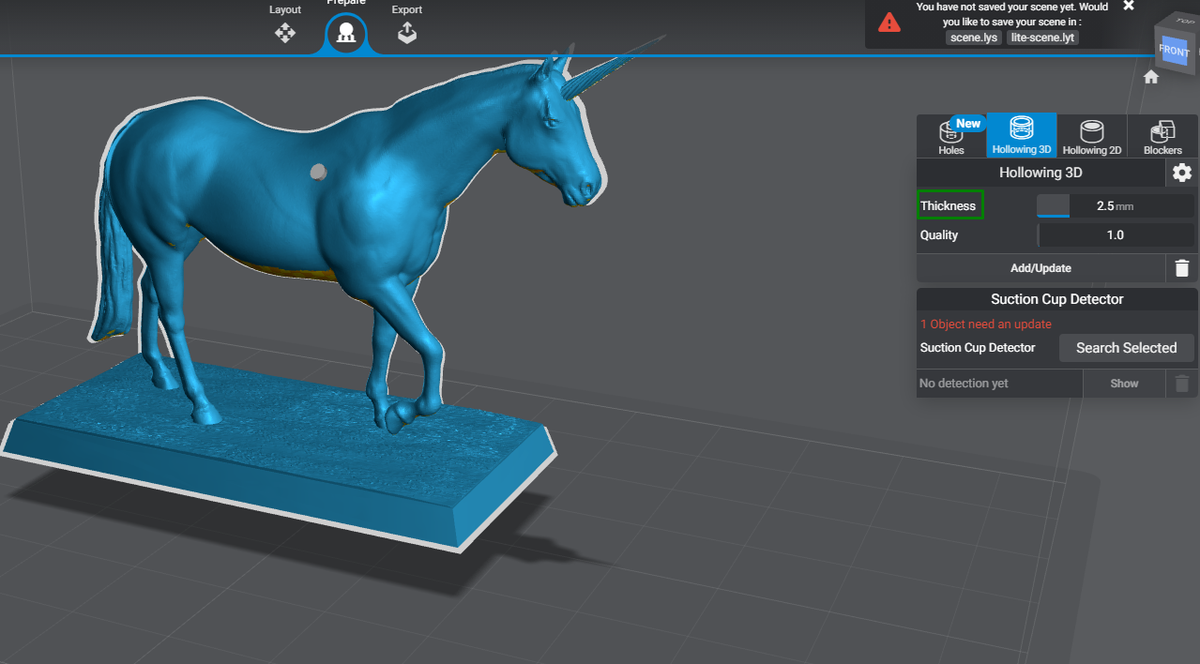Dismiss the unsaved scene notification

point(1129,7)
